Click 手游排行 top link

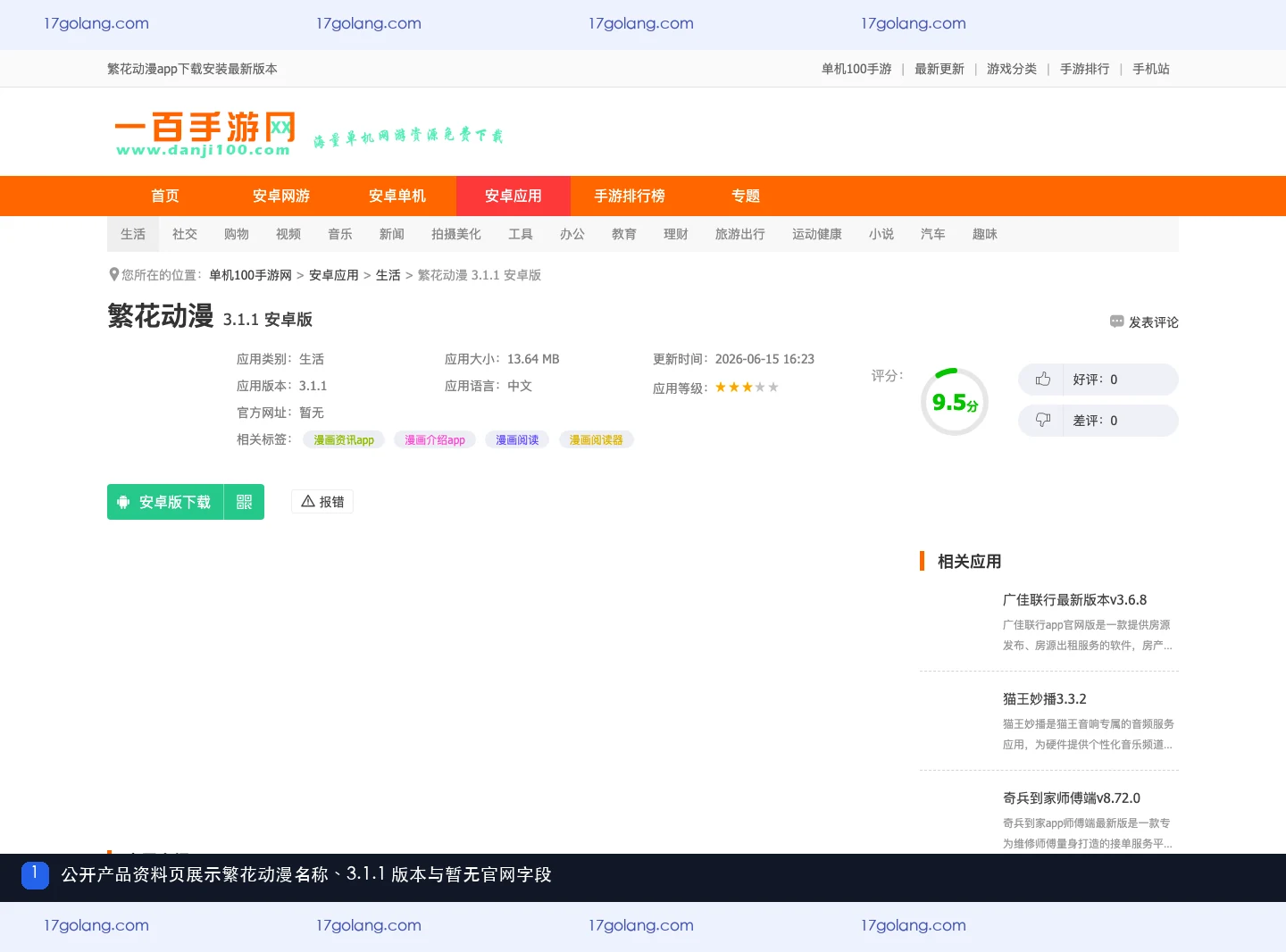click(x=1085, y=69)
